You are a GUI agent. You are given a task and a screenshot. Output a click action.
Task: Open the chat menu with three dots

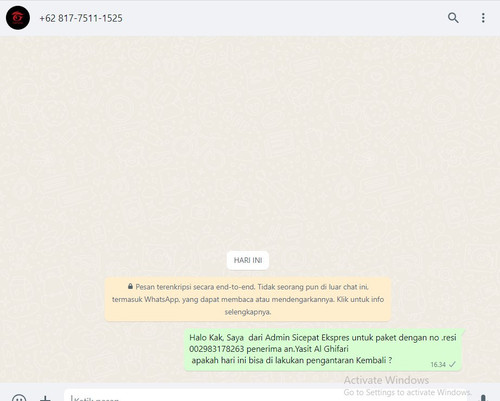coord(483,18)
